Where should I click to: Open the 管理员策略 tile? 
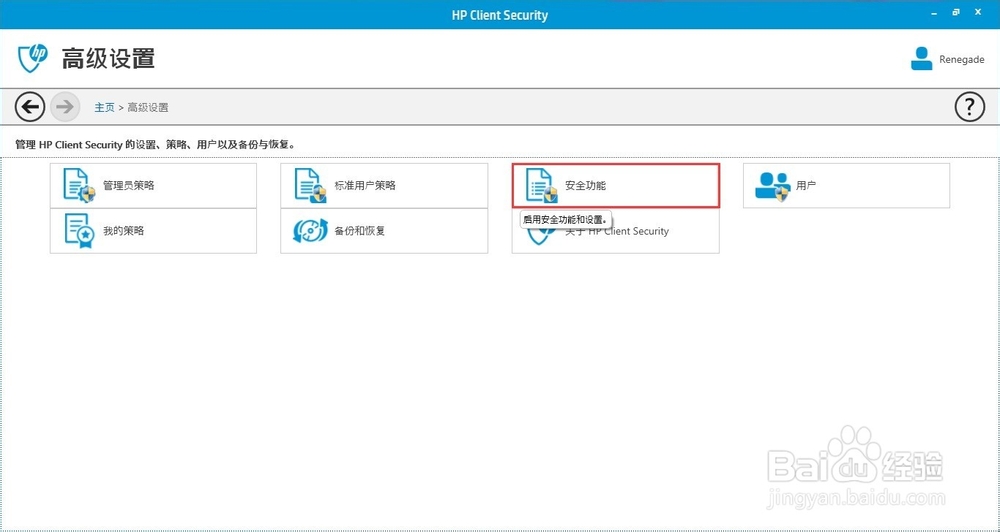coord(153,186)
